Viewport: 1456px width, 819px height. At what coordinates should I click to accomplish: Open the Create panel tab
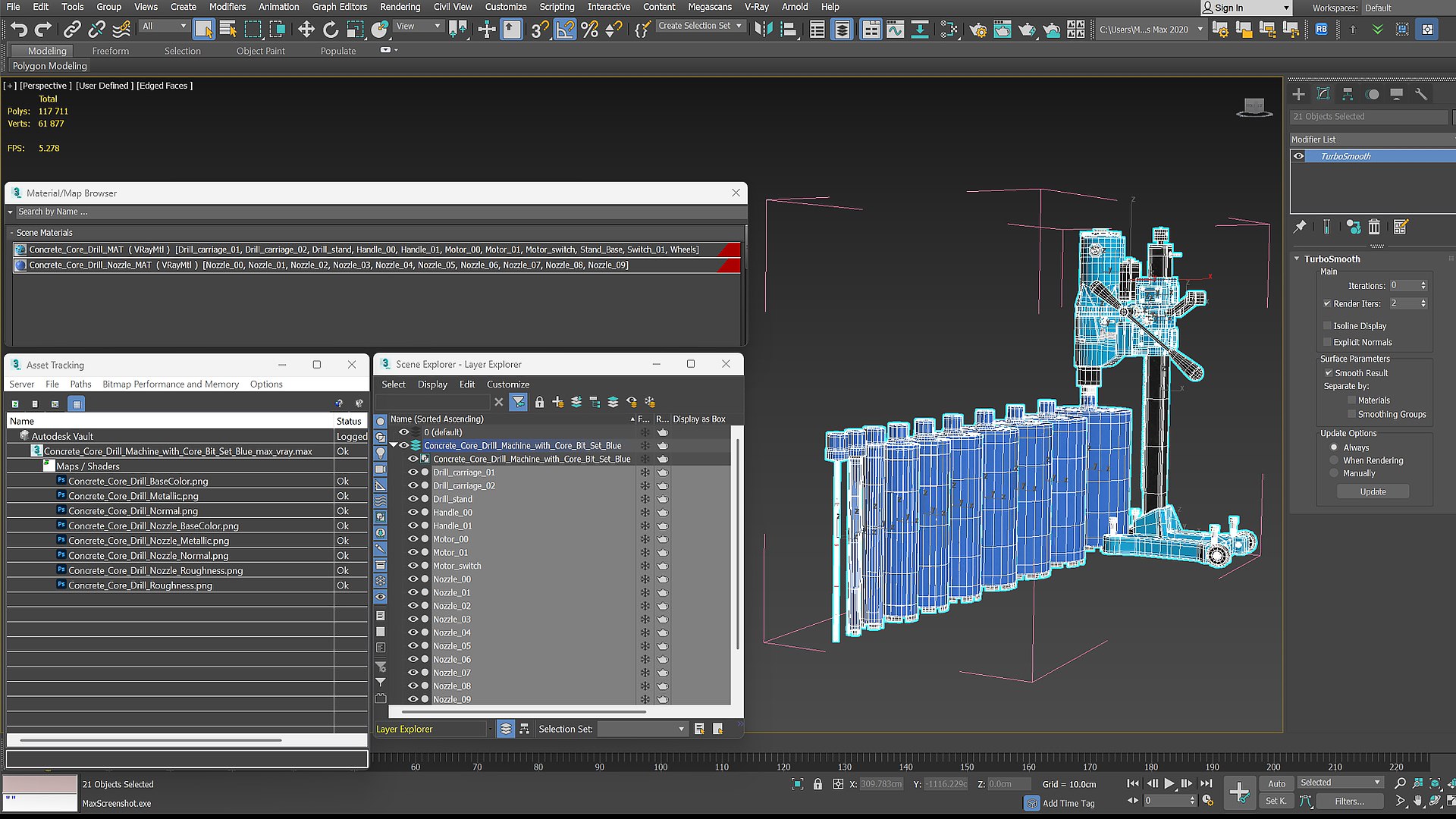point(1299,94)
